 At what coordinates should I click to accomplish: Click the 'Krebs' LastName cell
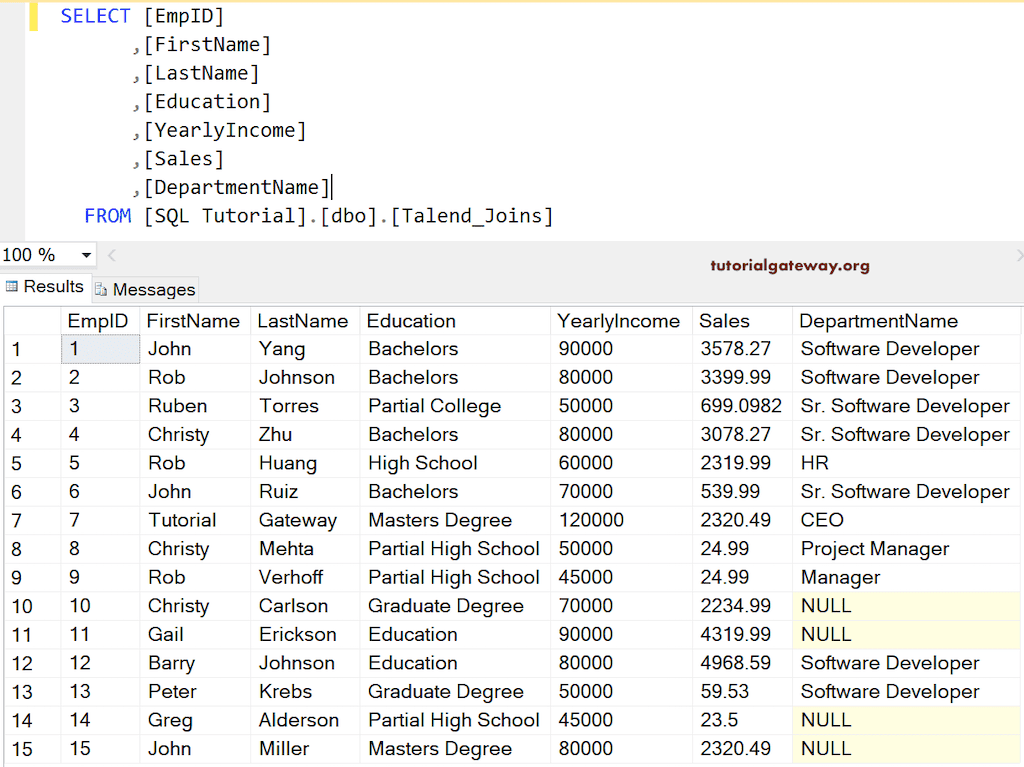click(305, 691)
